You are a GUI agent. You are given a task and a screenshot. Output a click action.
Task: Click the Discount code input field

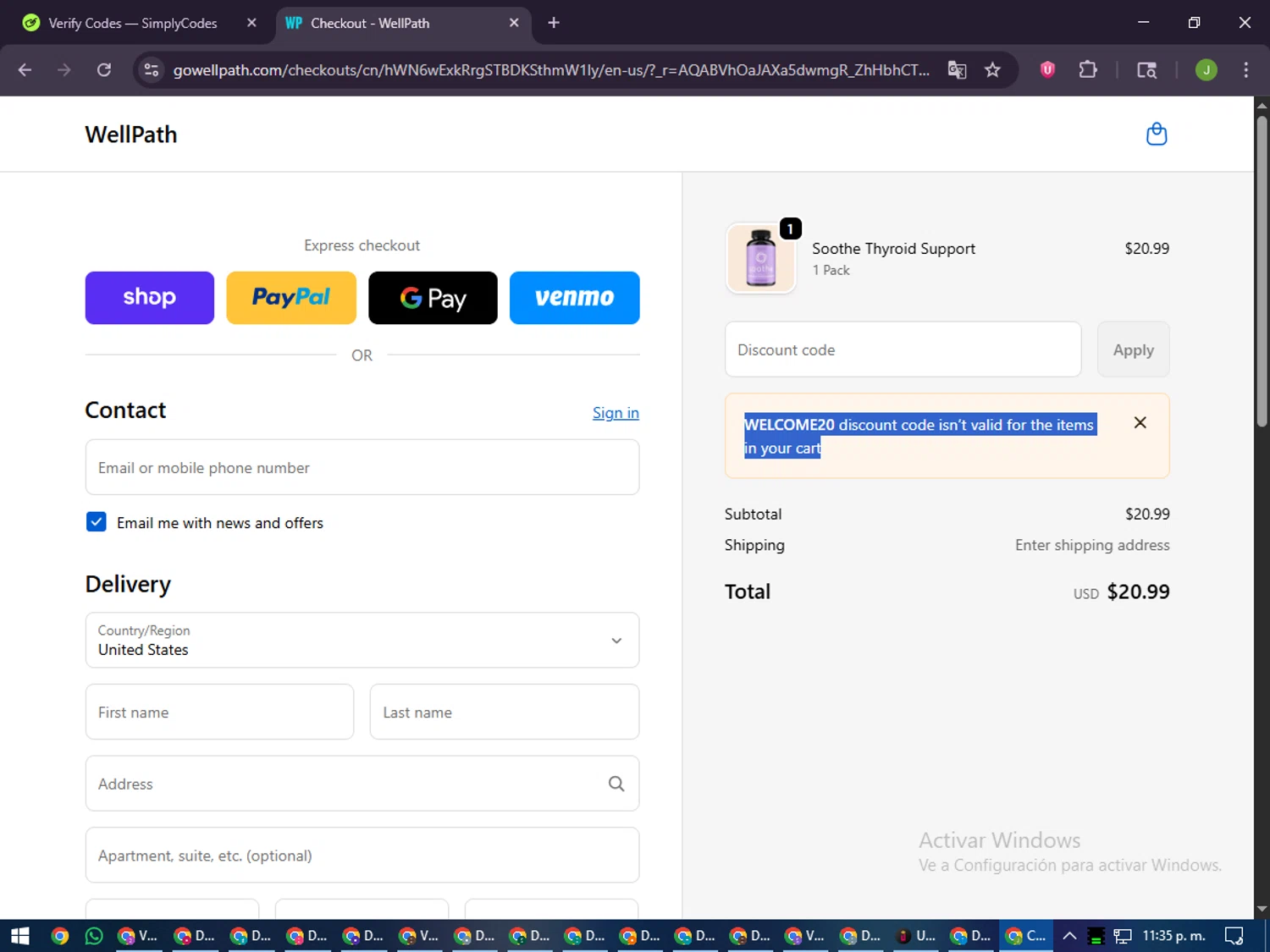point(903,349)
